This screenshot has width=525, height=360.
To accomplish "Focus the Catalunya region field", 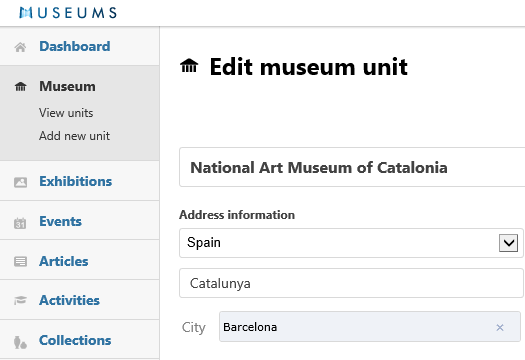I will coord(351,283).
